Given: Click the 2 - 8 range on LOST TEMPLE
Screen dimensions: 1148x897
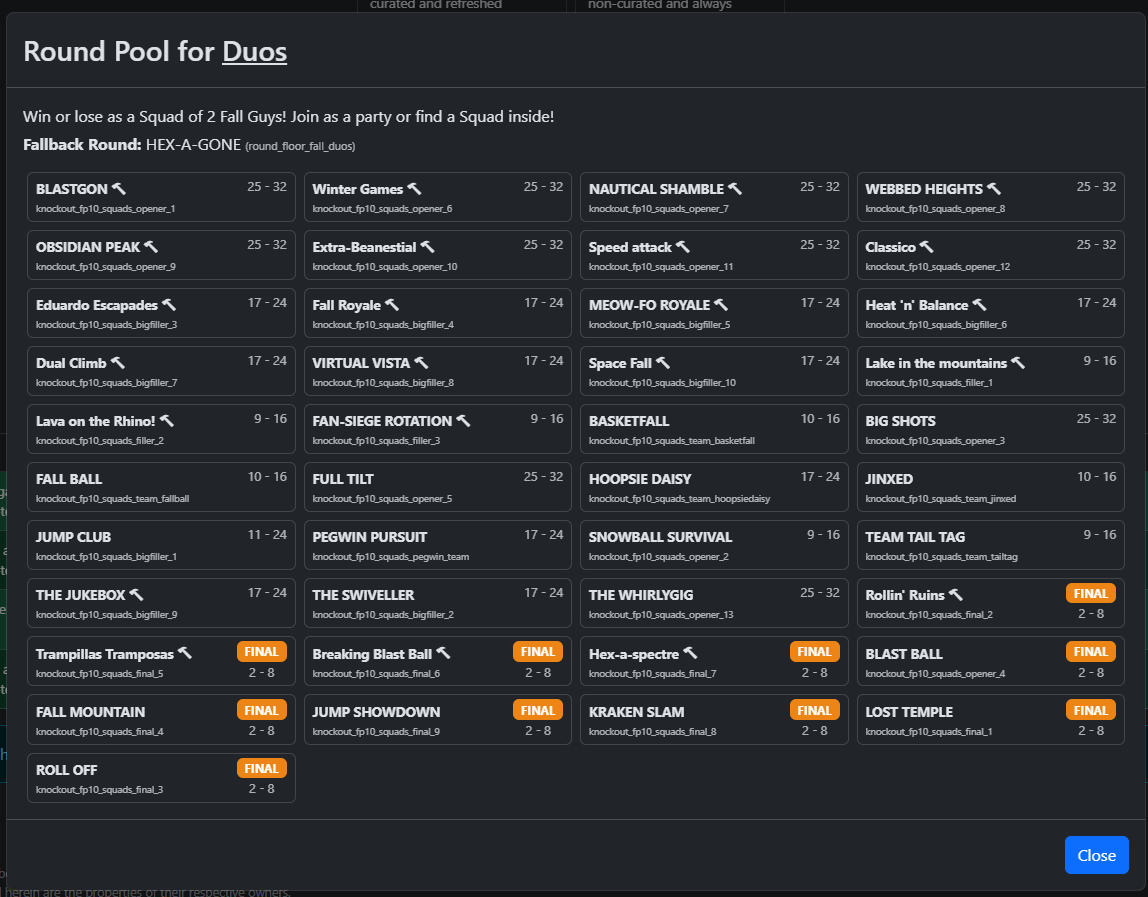Looking at the screenshot, I should 1091,730.
